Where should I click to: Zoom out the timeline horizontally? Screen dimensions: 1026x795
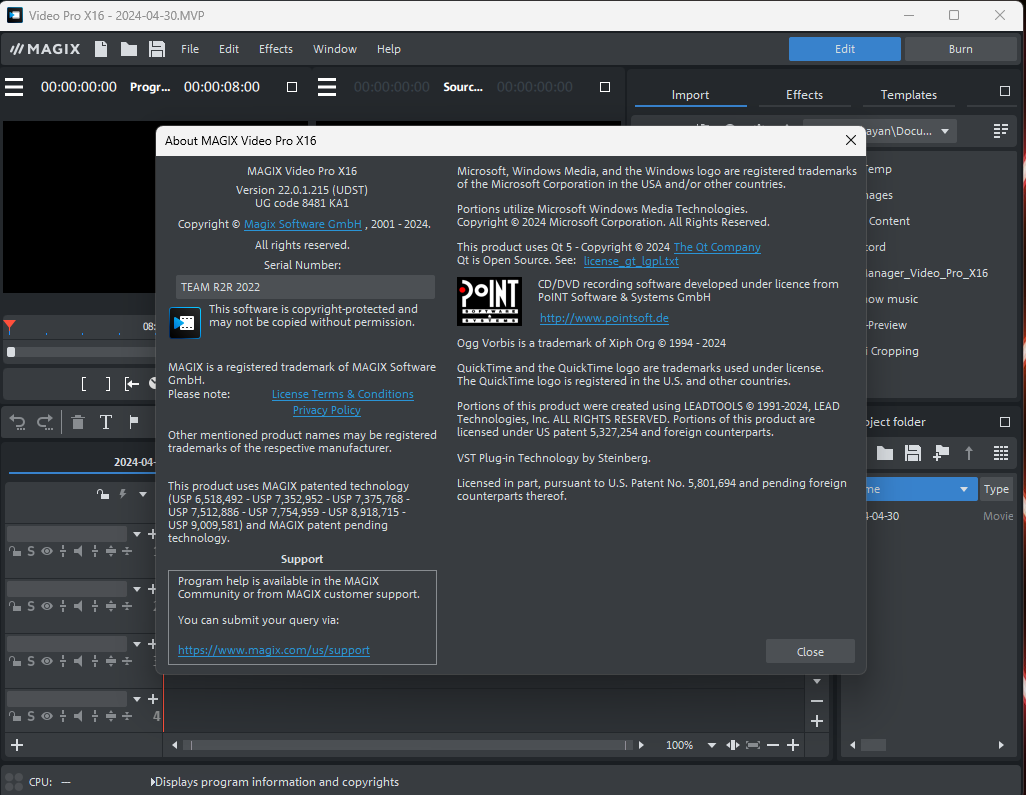pos(773,745)
